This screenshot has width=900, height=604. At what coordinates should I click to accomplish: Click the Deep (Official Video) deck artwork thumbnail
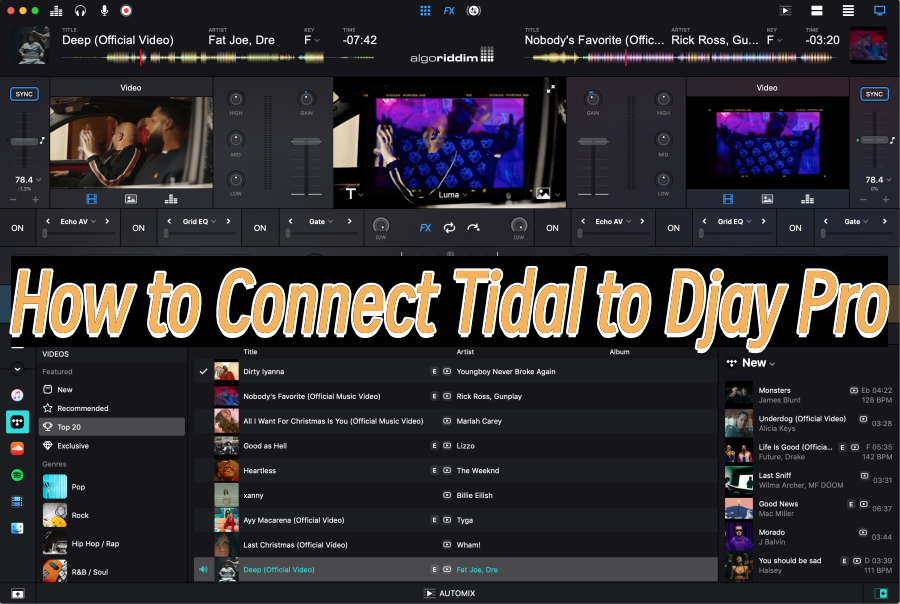point(32,45)
